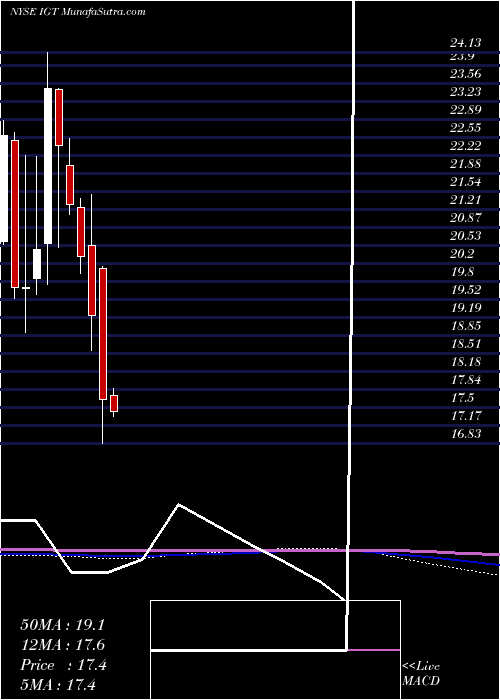Screen dimensions: 500x700
Task: Click the 22.22 price axis label
Action: 466,146
